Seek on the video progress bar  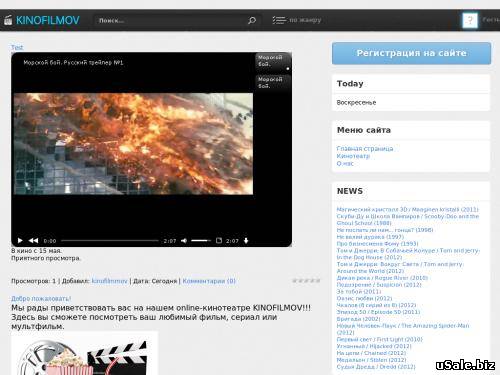point(110,240)
